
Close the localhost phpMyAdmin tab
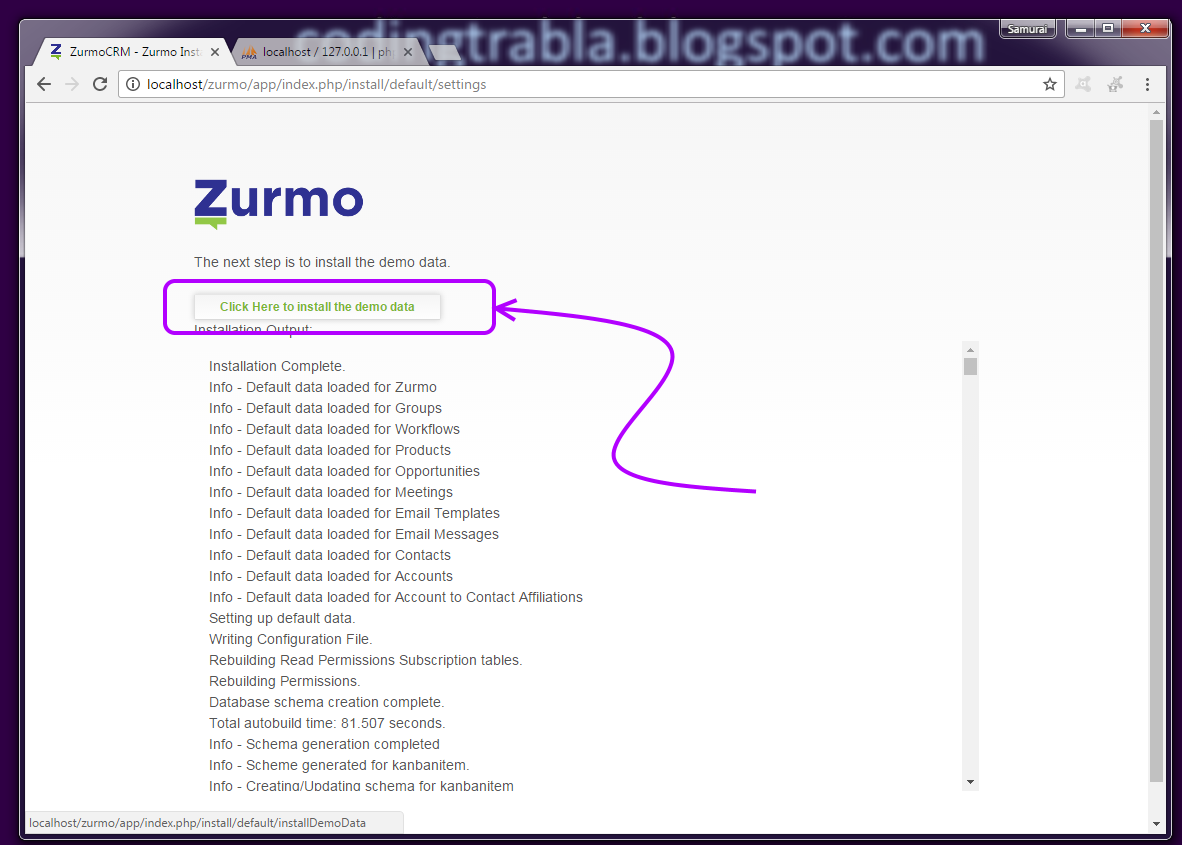point(408,52)
